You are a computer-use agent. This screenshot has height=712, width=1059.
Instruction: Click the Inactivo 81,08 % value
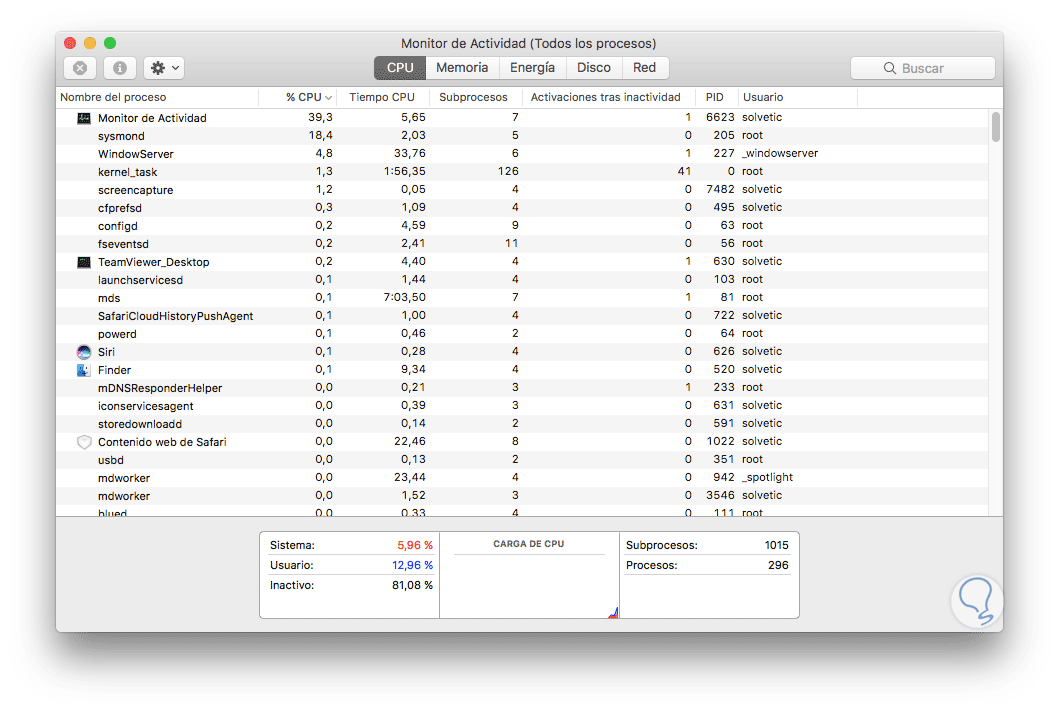(x=412, y=586)
